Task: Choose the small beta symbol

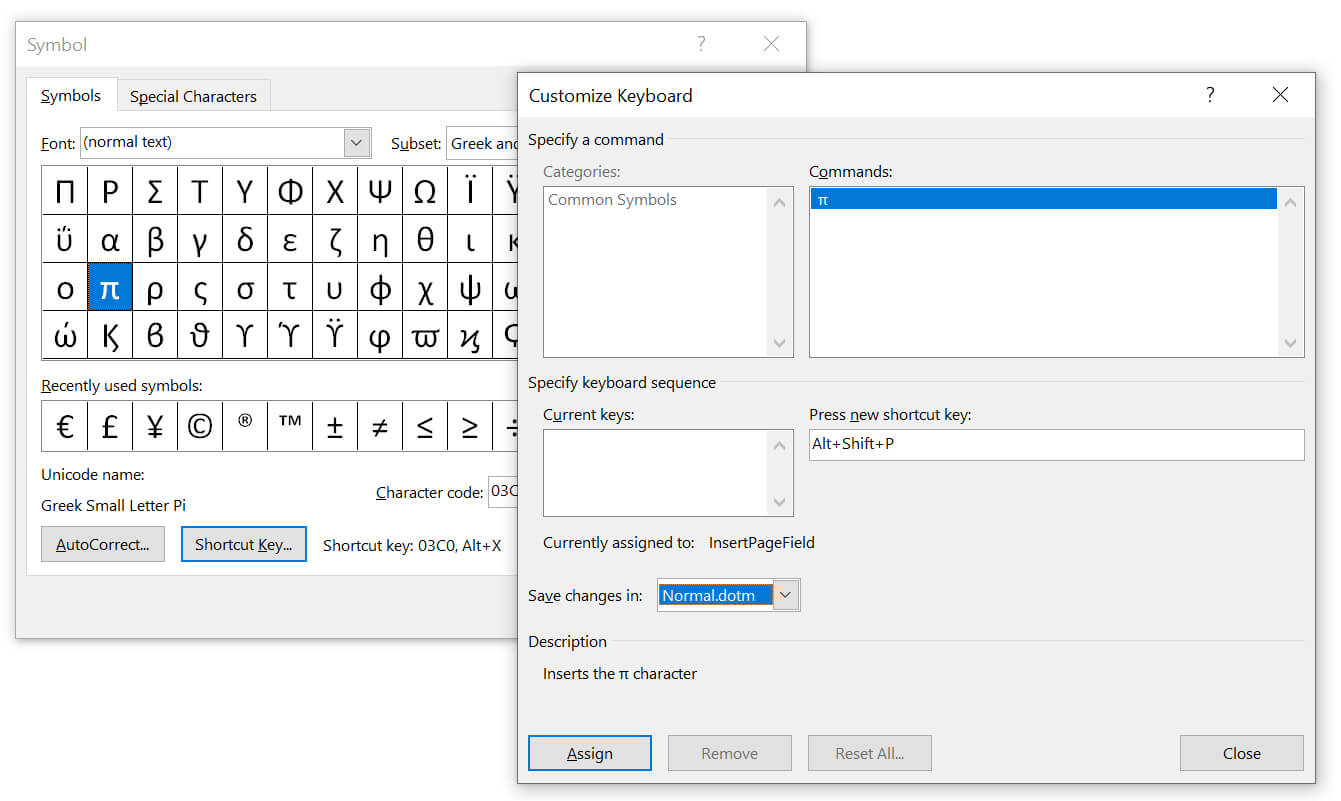Action: pyautogui.click(x=155, y=241)
